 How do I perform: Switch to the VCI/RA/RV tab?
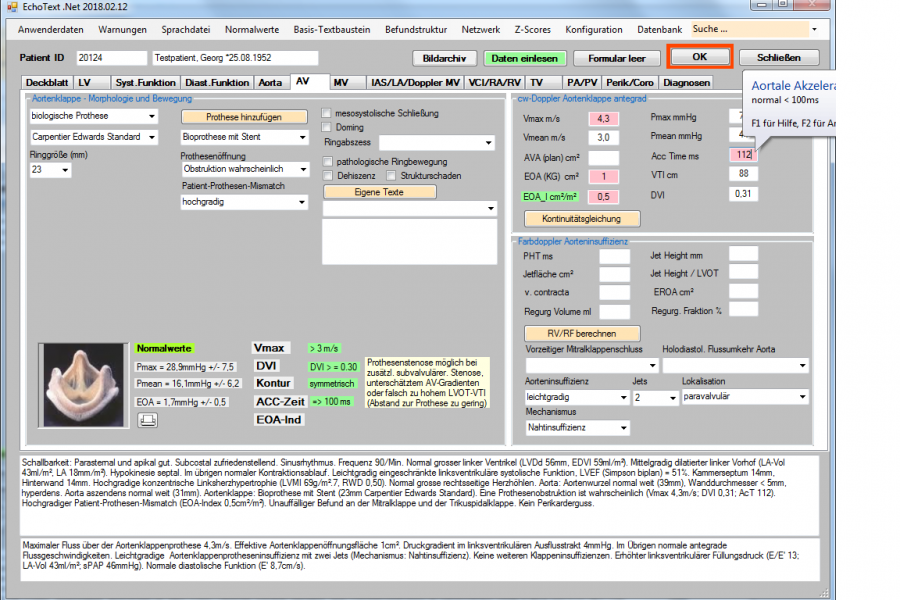[495, 83]
